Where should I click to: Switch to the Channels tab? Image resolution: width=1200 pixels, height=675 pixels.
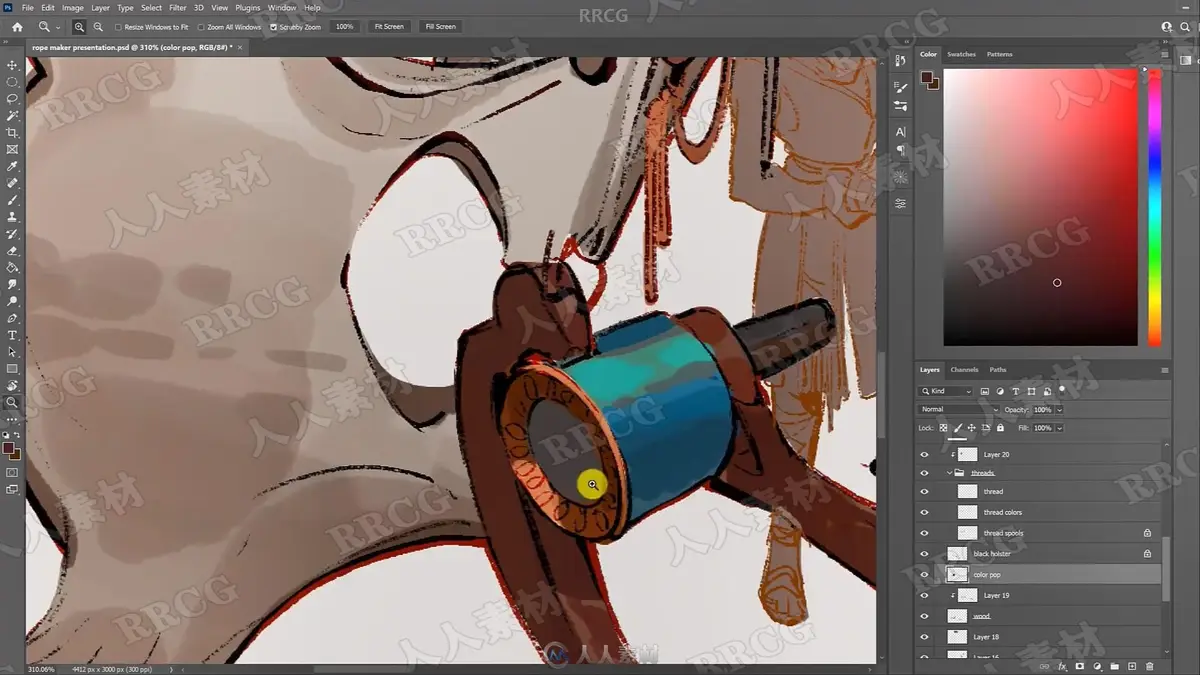coord(964,370)
